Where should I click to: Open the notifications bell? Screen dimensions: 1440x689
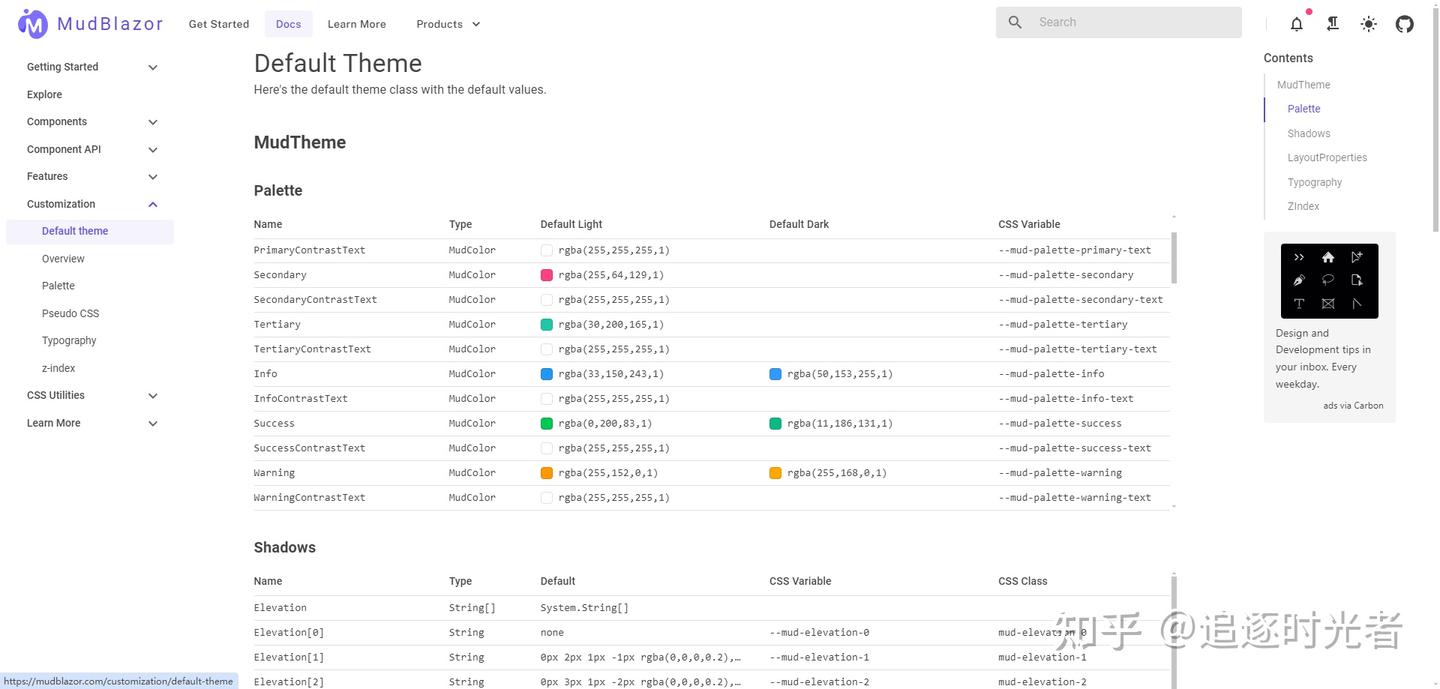coord(1296,24)
